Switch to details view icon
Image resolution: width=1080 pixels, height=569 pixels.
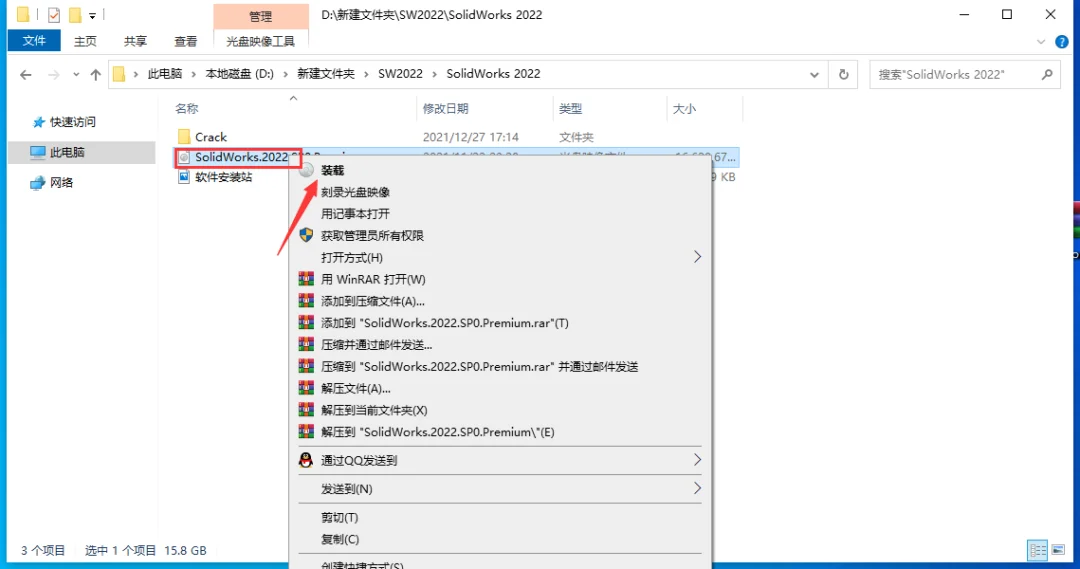1037,550
